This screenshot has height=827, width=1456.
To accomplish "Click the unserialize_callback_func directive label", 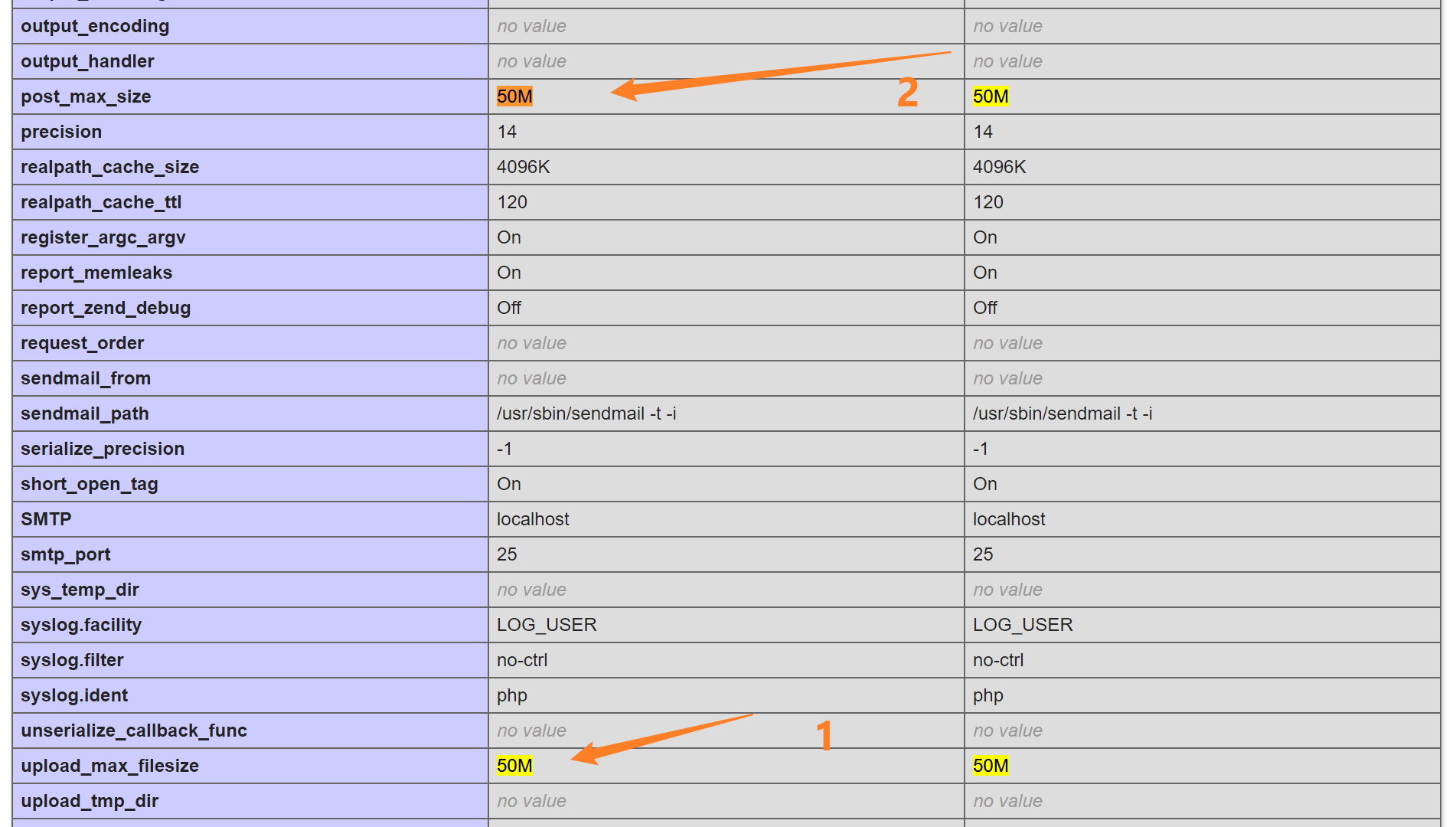I will pyautogui.click(x=134, y=731).
